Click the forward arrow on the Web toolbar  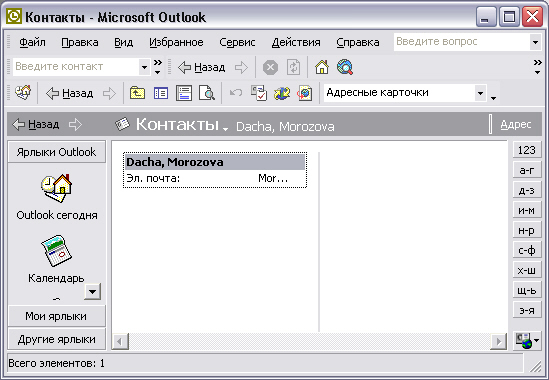pyautogui.click(x=241, y=67)
